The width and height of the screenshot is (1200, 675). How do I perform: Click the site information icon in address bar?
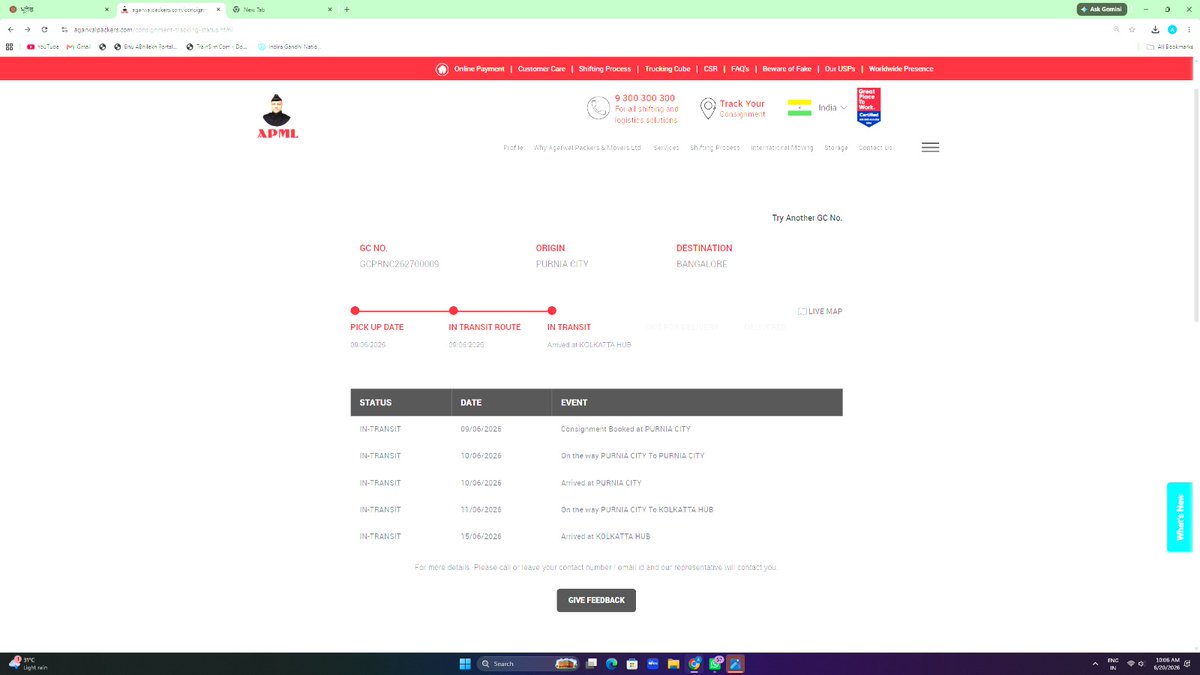tap(64, 29)
